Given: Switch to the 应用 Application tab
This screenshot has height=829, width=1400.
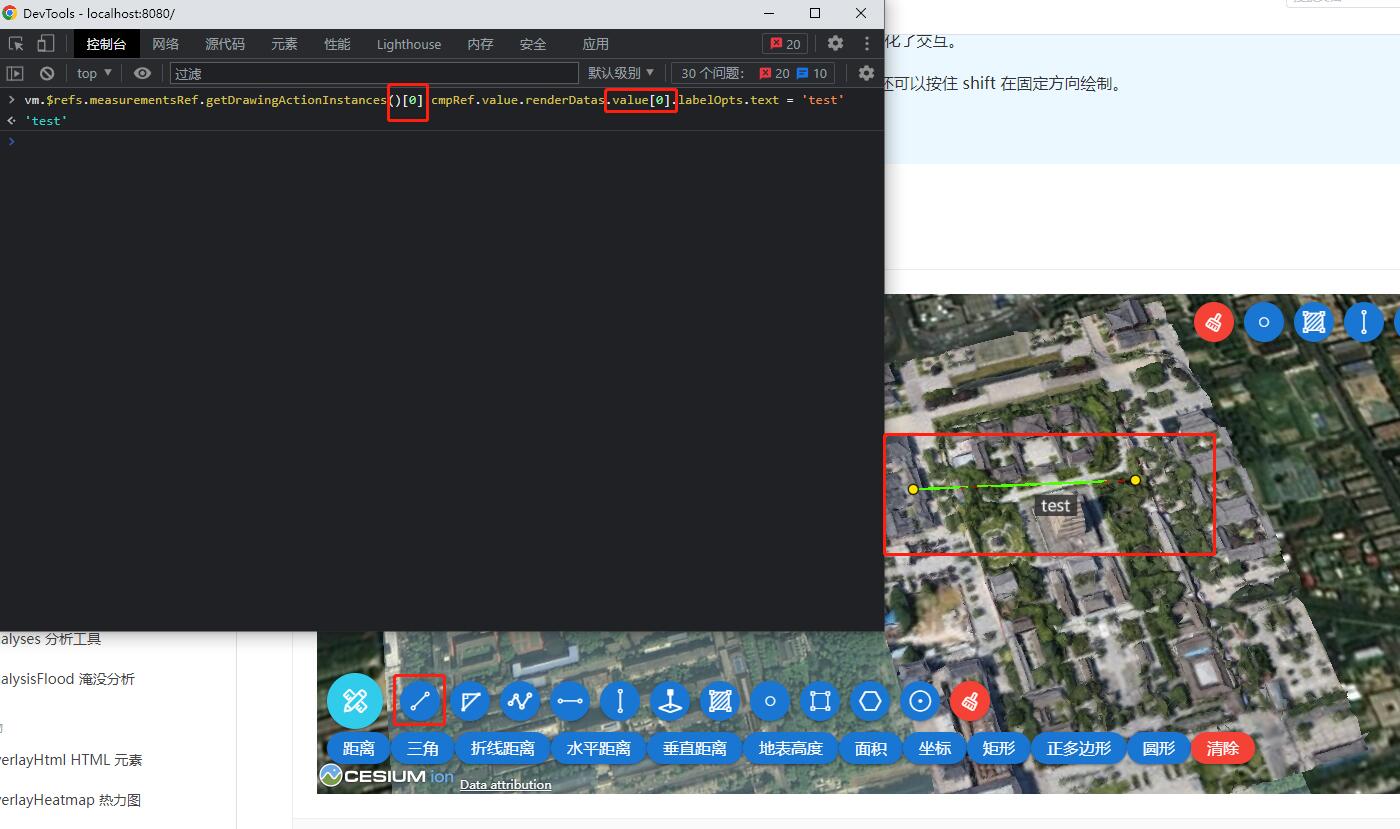Looking at the screenshot, I should coord(596,44).
